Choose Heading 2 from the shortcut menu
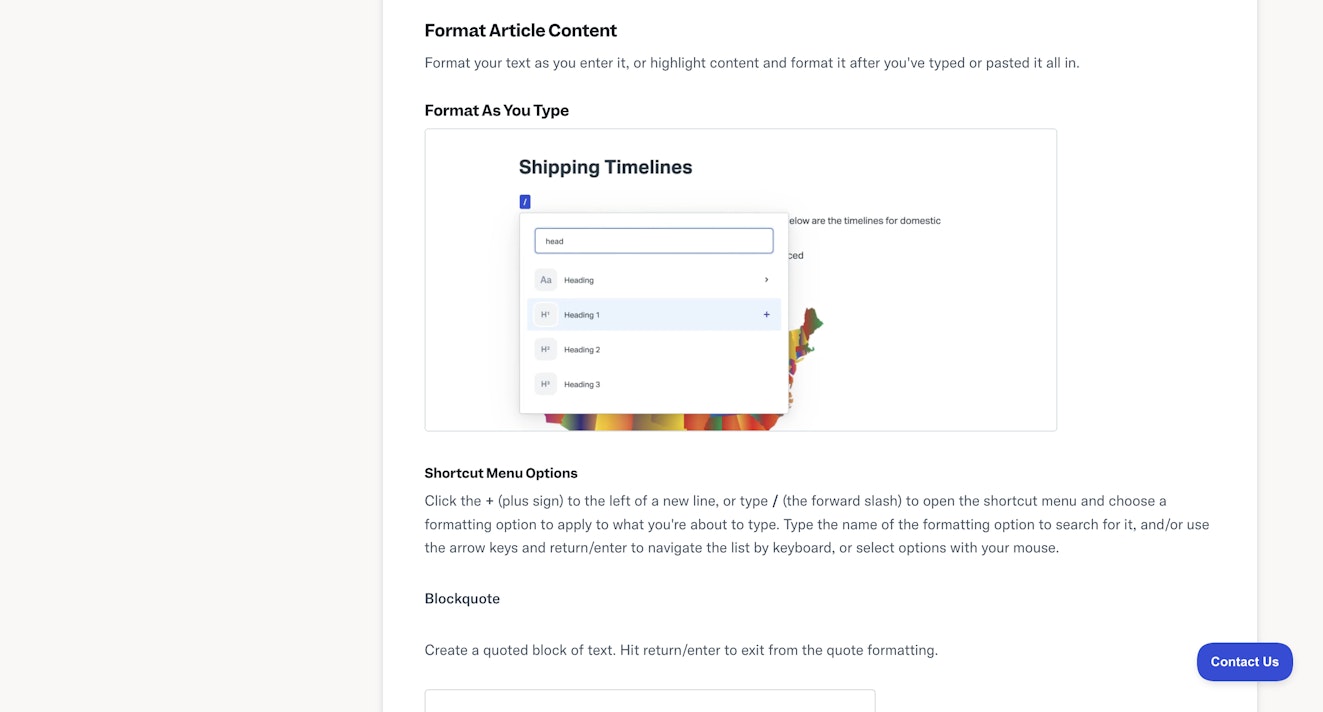This screenshot has width=1323, height=712. pyautogui.click(x=582, y=350)
